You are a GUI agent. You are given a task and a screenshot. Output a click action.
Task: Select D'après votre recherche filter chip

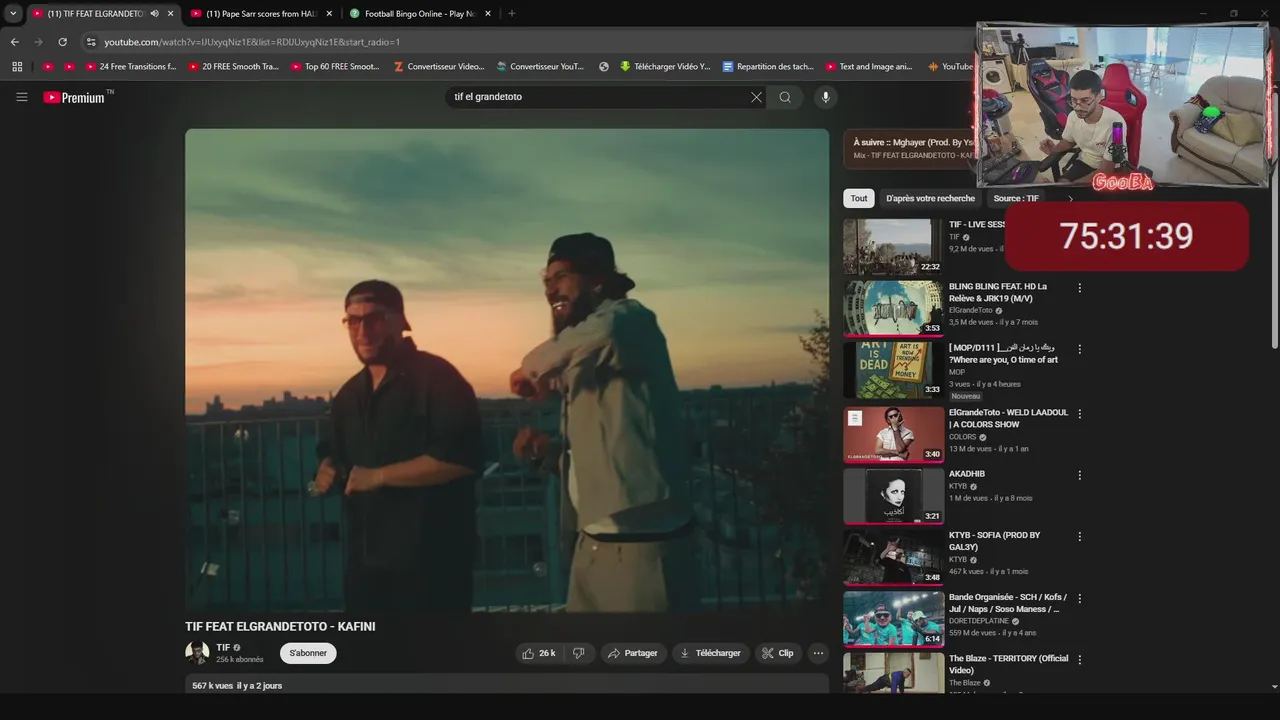[930, 198]
